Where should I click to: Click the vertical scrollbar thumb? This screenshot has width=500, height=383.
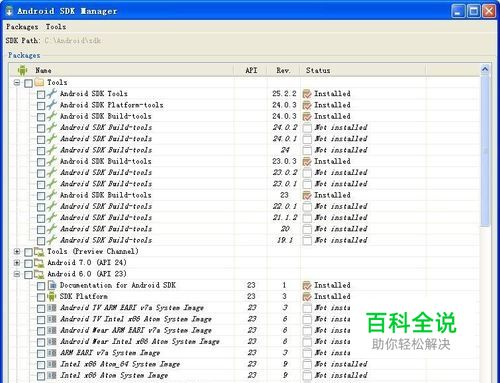pos(485,151)
